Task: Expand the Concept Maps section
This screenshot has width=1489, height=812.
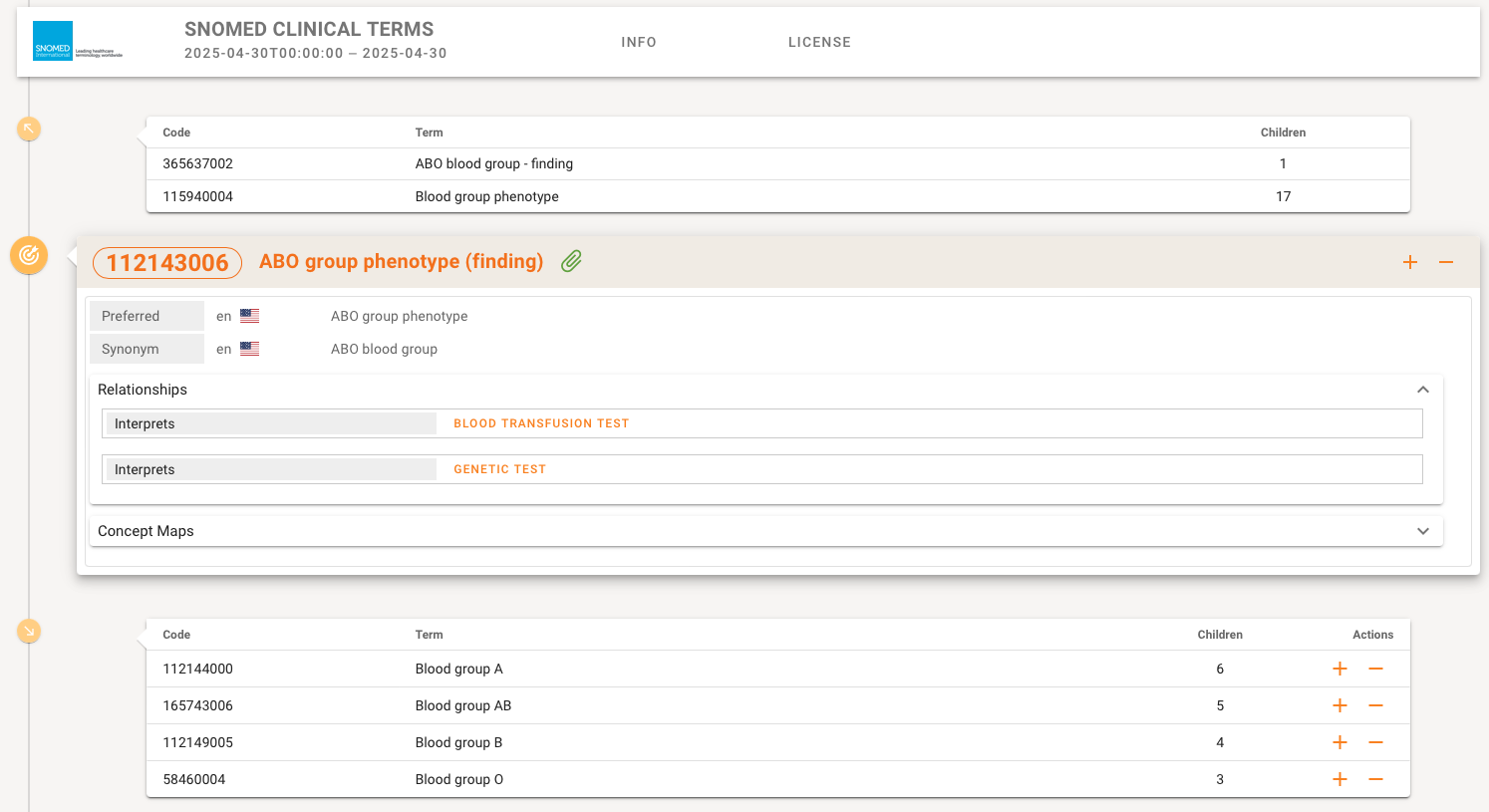Action: pyautogui.click(x=1422, y=531)
